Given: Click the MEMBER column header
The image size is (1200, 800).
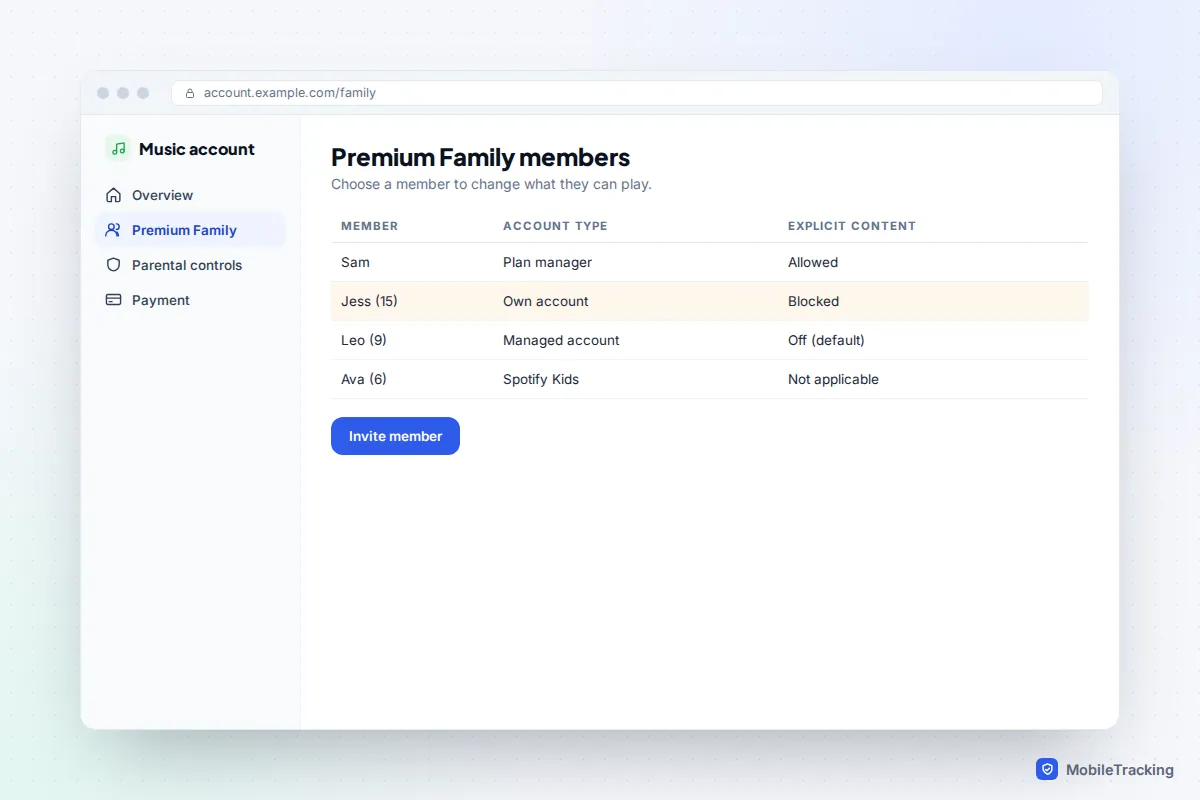Looking at the screenshot, I should click(370, 226).
